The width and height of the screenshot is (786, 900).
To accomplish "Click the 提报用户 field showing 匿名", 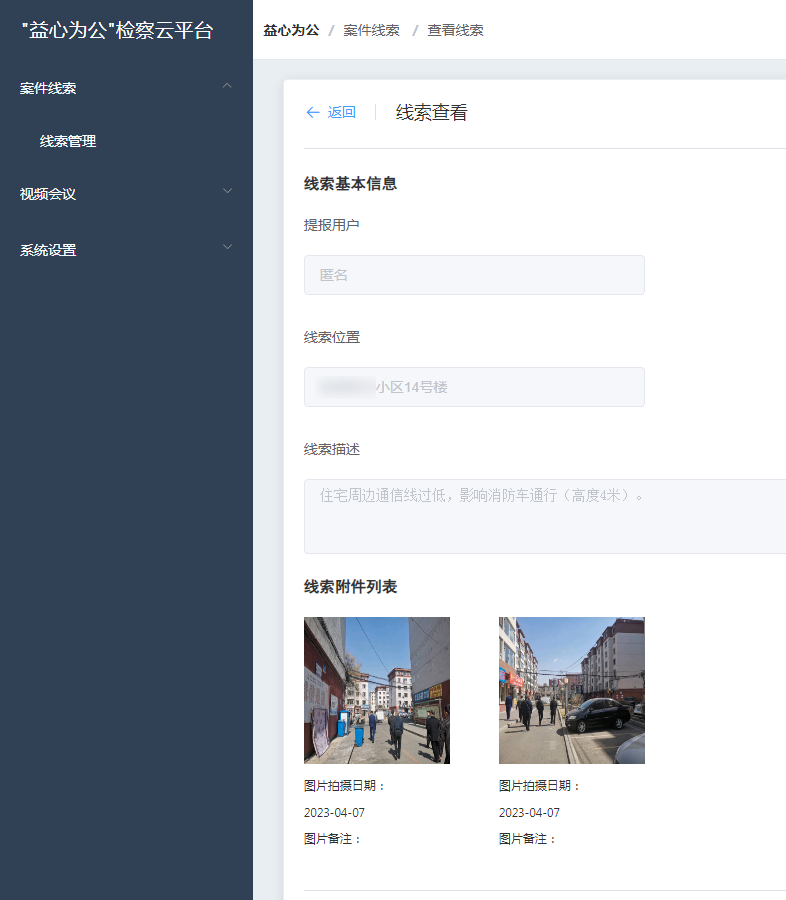I will pos(474,275).
